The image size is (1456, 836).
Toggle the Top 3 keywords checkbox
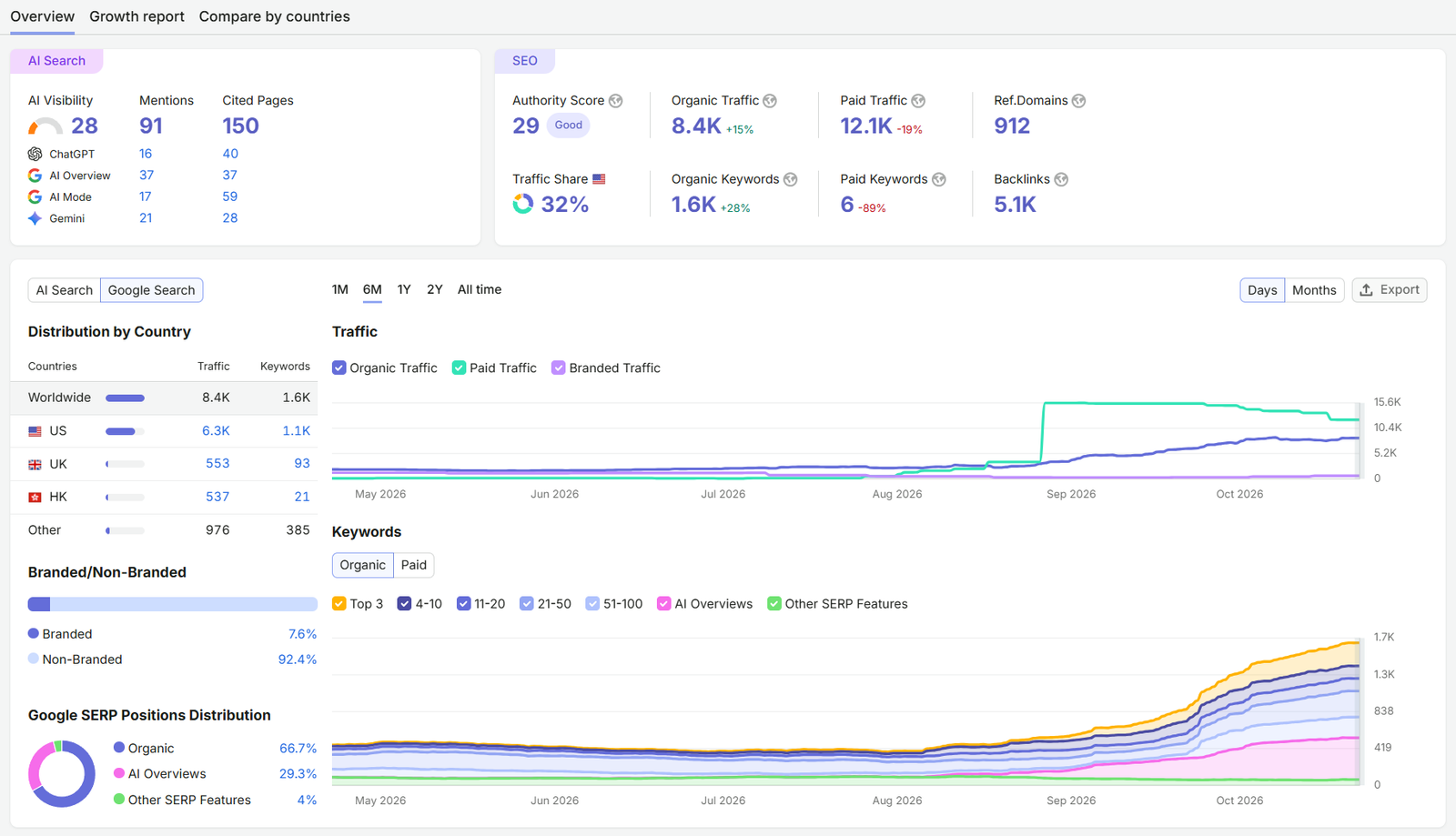339,603
